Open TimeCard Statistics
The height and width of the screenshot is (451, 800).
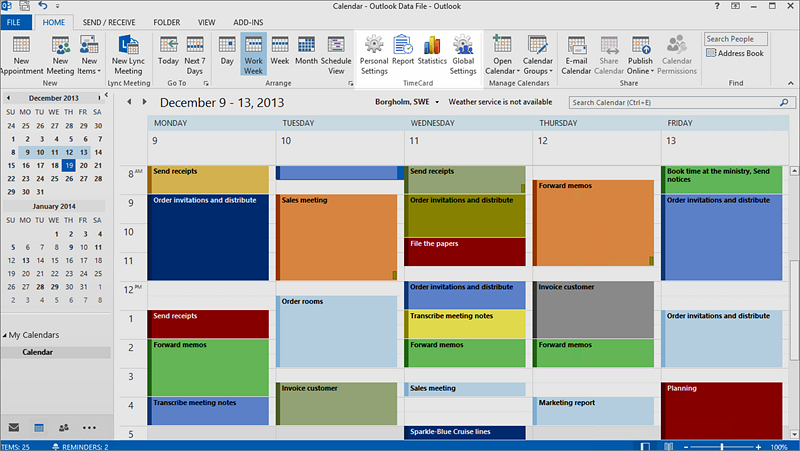click(432, 54)
